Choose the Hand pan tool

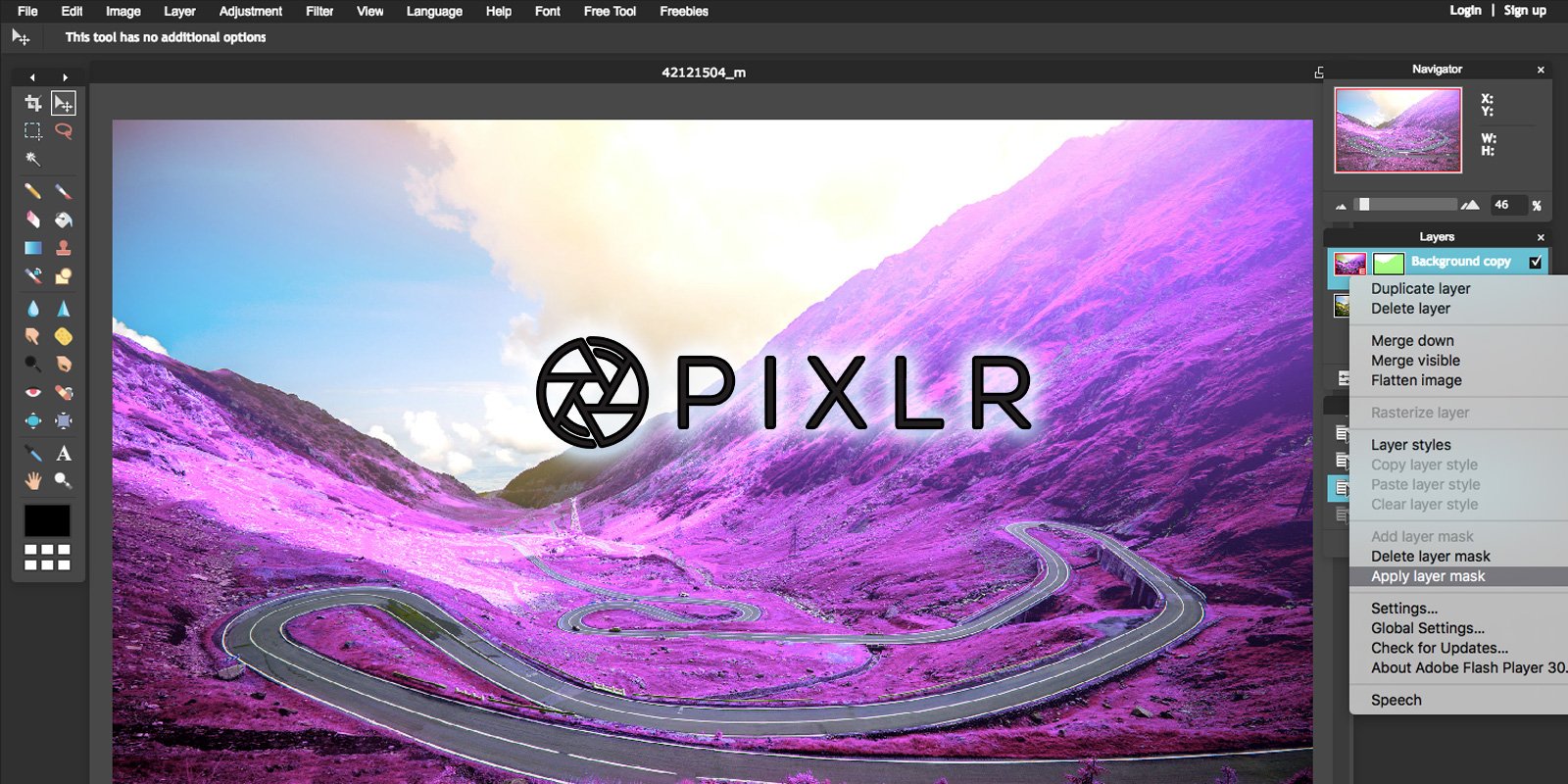point(32,481)
